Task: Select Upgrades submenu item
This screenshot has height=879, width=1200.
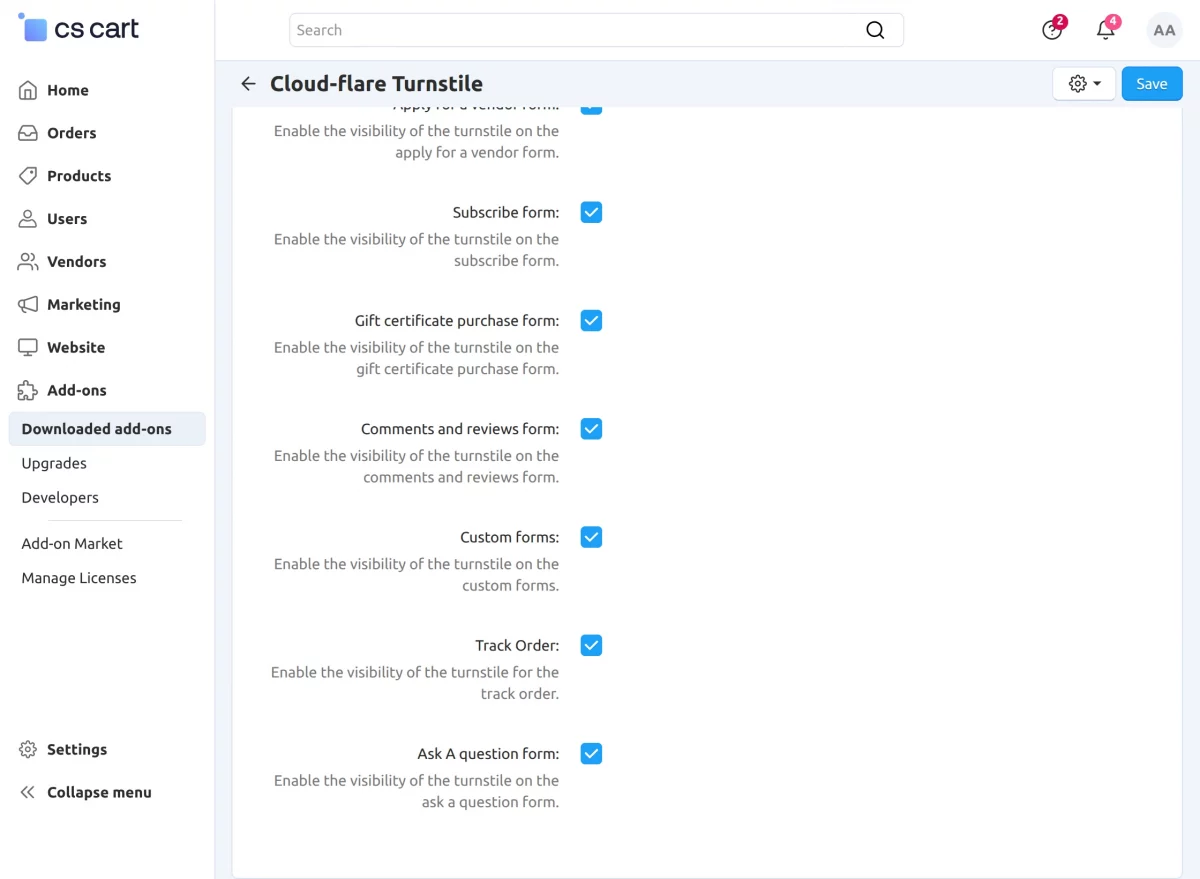Action: 54,464
